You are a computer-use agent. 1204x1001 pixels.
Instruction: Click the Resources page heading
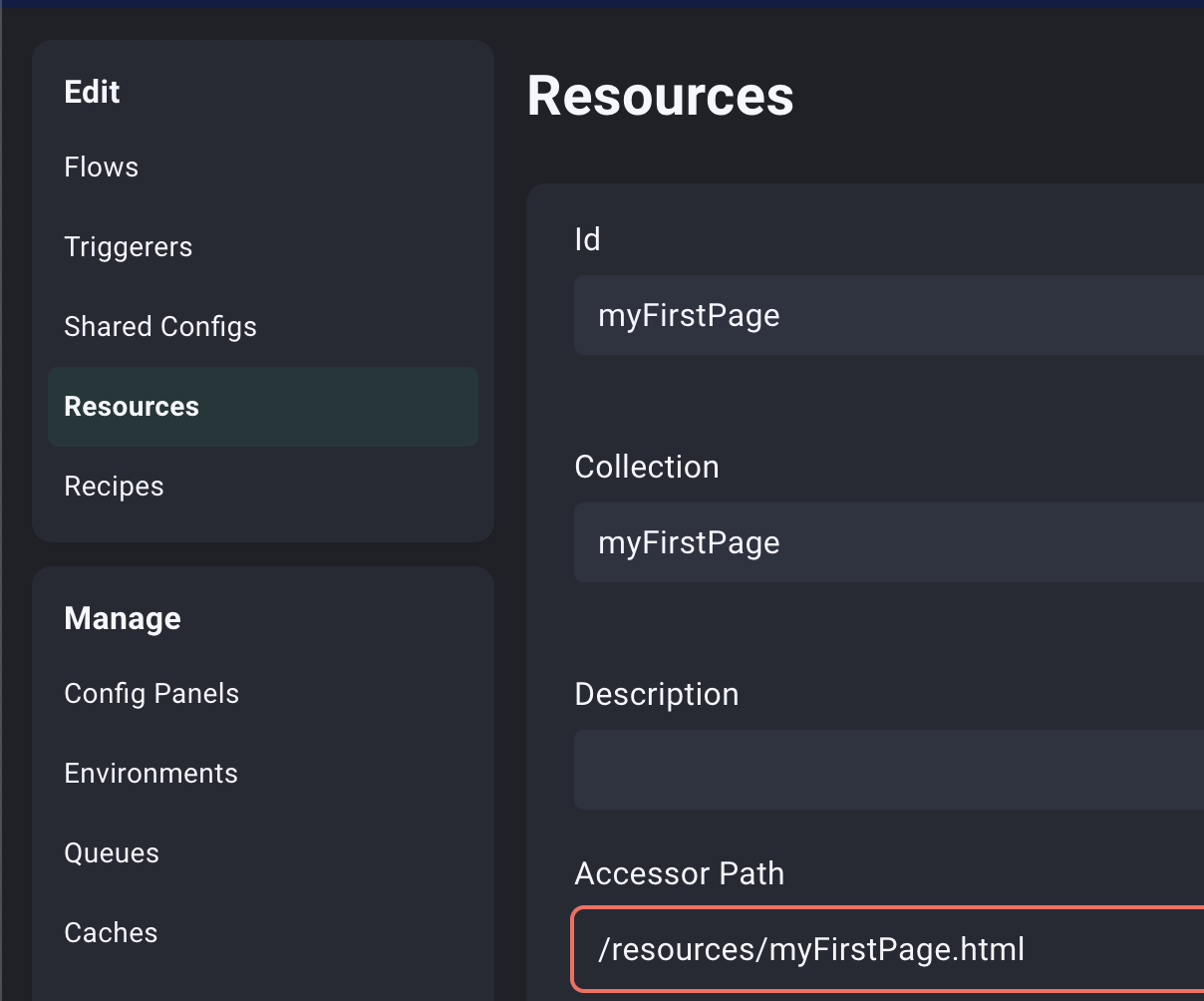[x=660, y=96]
